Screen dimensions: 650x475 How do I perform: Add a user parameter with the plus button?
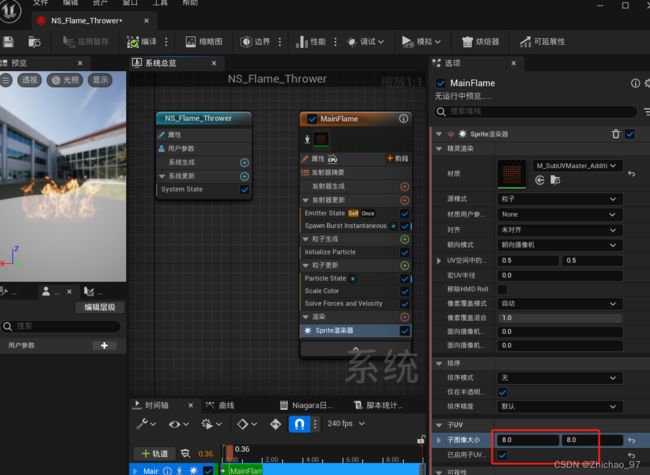[104, 345]
